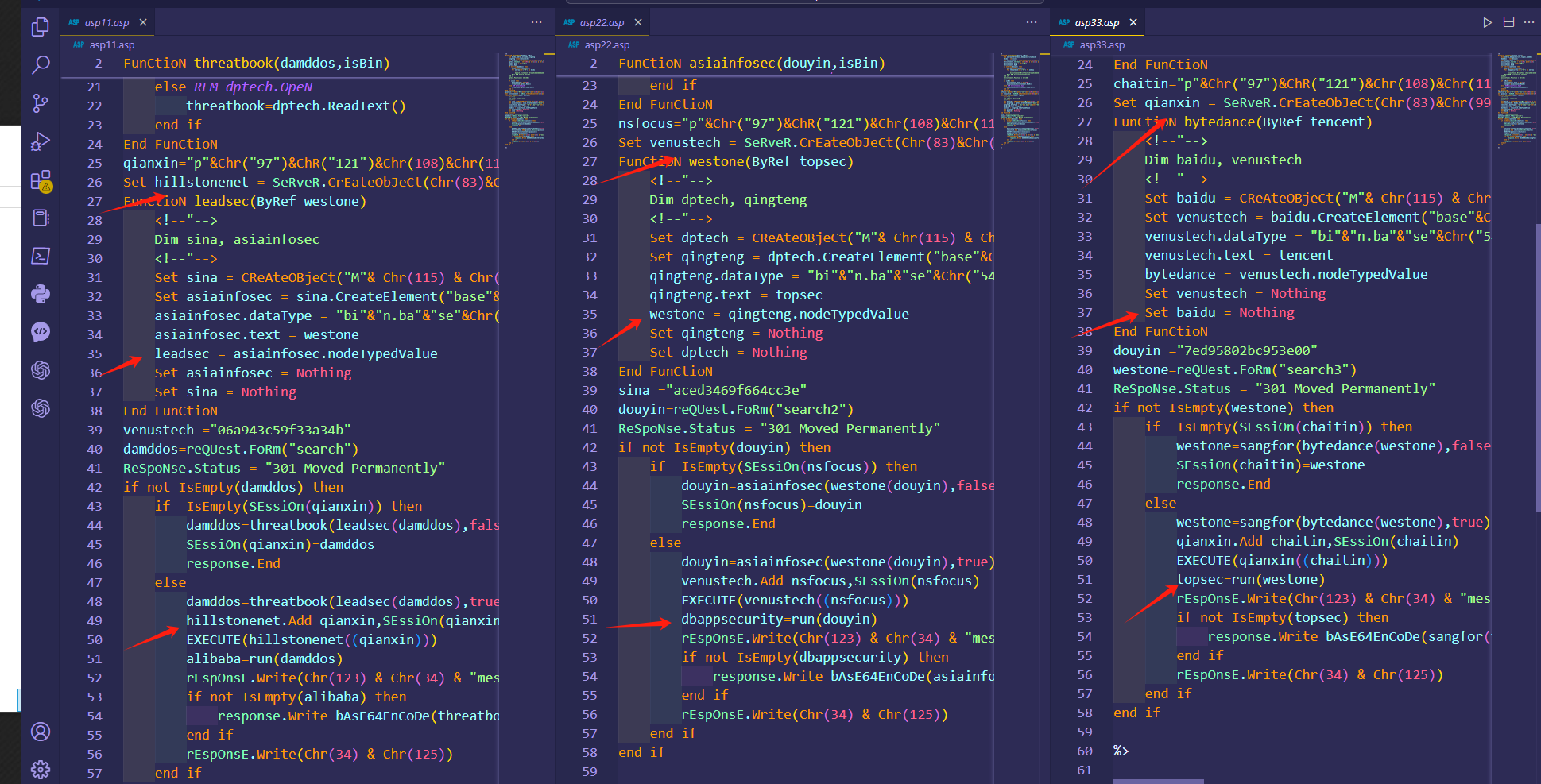Open the Python extension view
This screenshot has width=1541, height=784.
point(41,294)
